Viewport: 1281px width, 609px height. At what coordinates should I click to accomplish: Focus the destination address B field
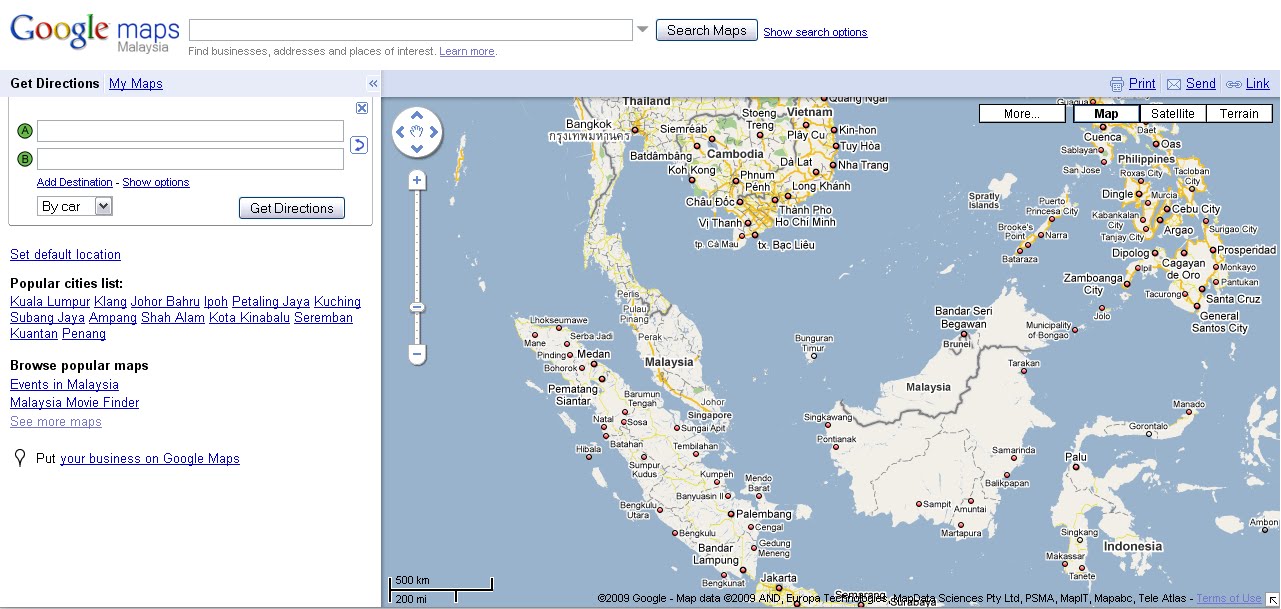click(190, 159)
